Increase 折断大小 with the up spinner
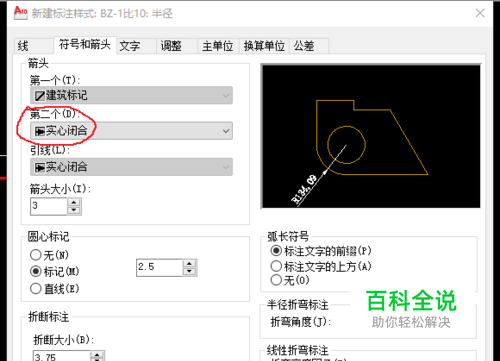Screen dimensions: 500x361 97,355
